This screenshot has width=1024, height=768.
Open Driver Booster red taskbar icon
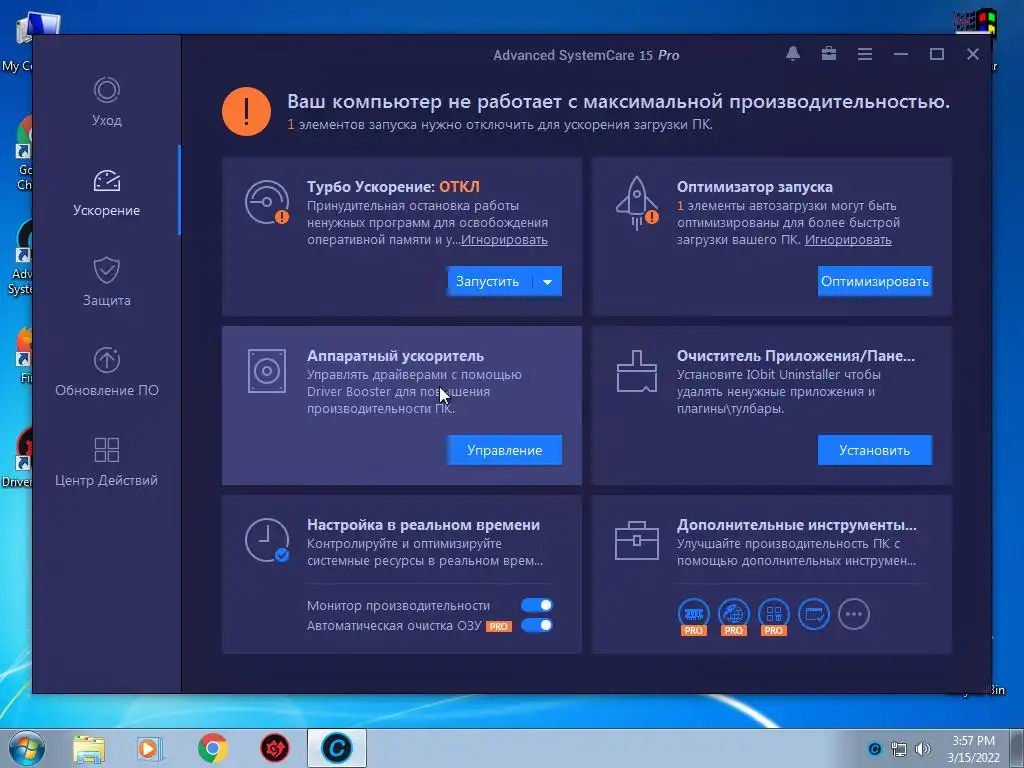click(x=275, y=748)
